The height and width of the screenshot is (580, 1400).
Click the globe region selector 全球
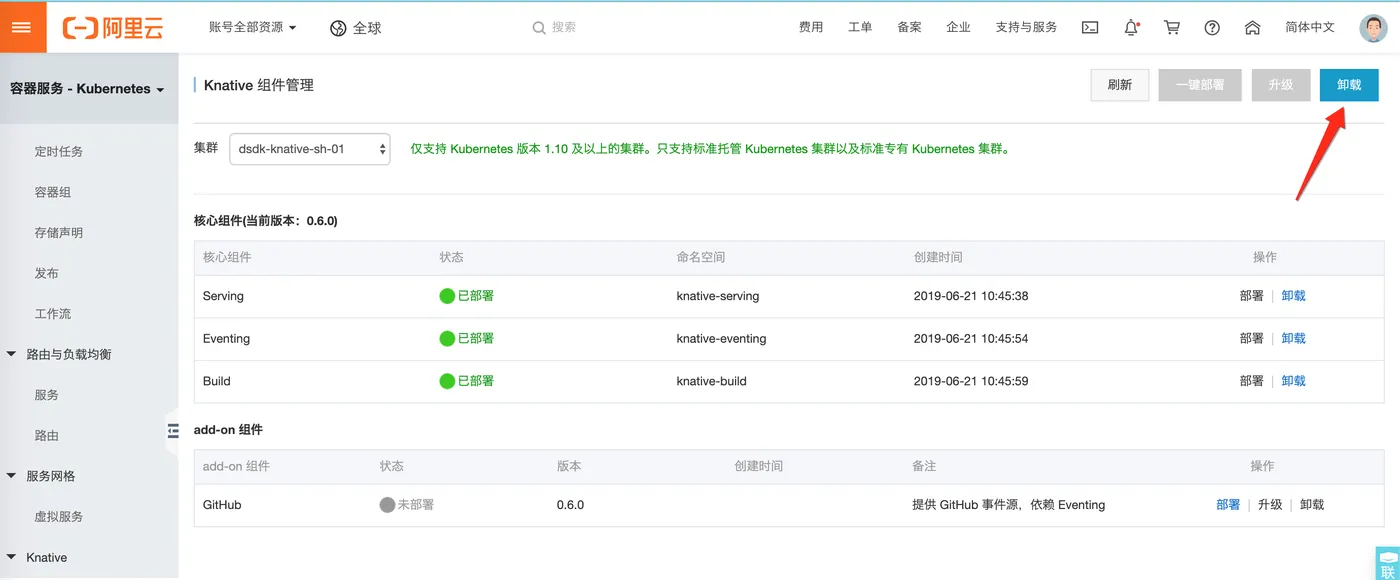point(356,28)
